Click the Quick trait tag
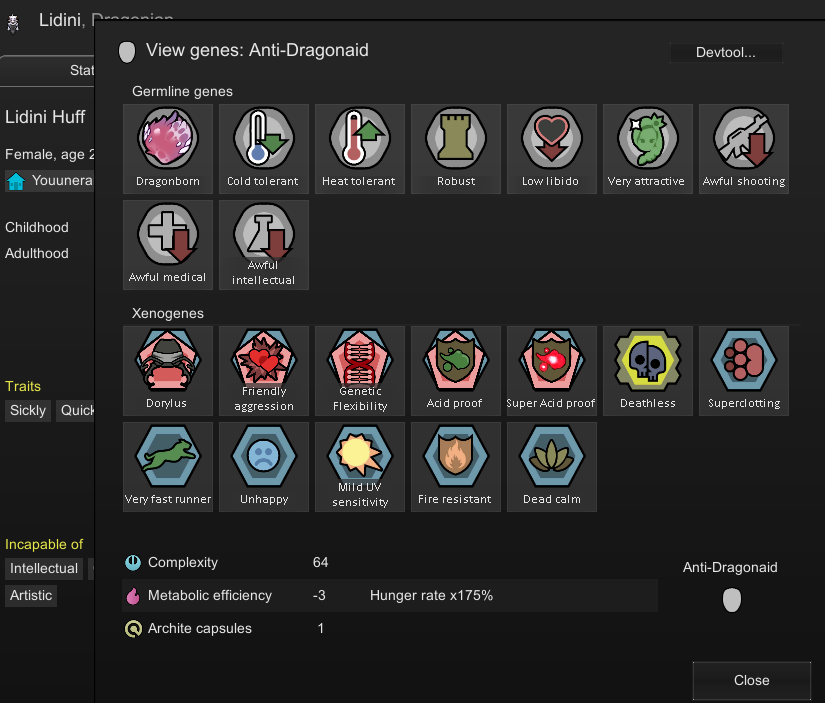The height and width of the screenshot is (703, 825). (x=77, y=410)
